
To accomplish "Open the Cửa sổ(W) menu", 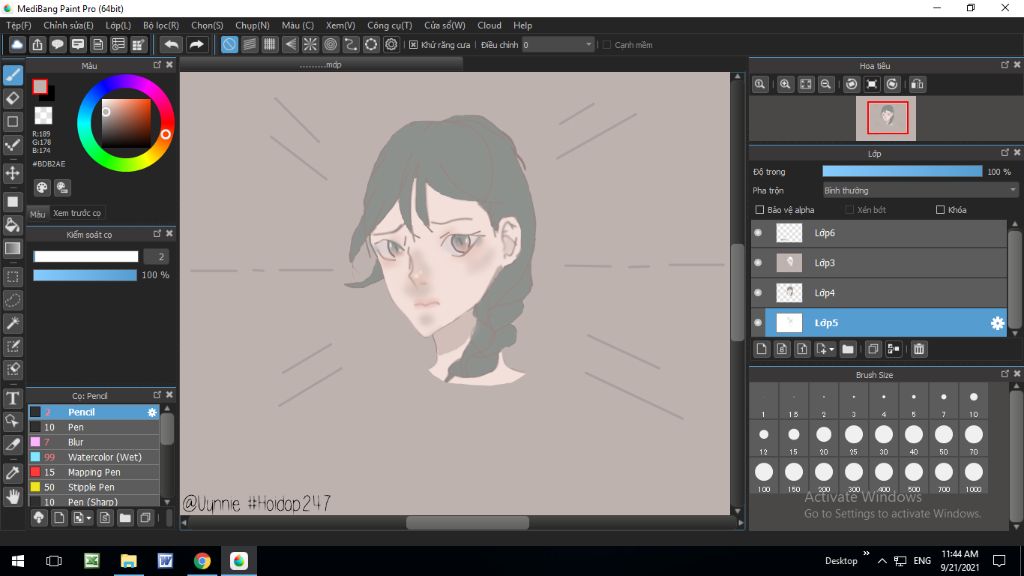I will (x=445, y=25).
